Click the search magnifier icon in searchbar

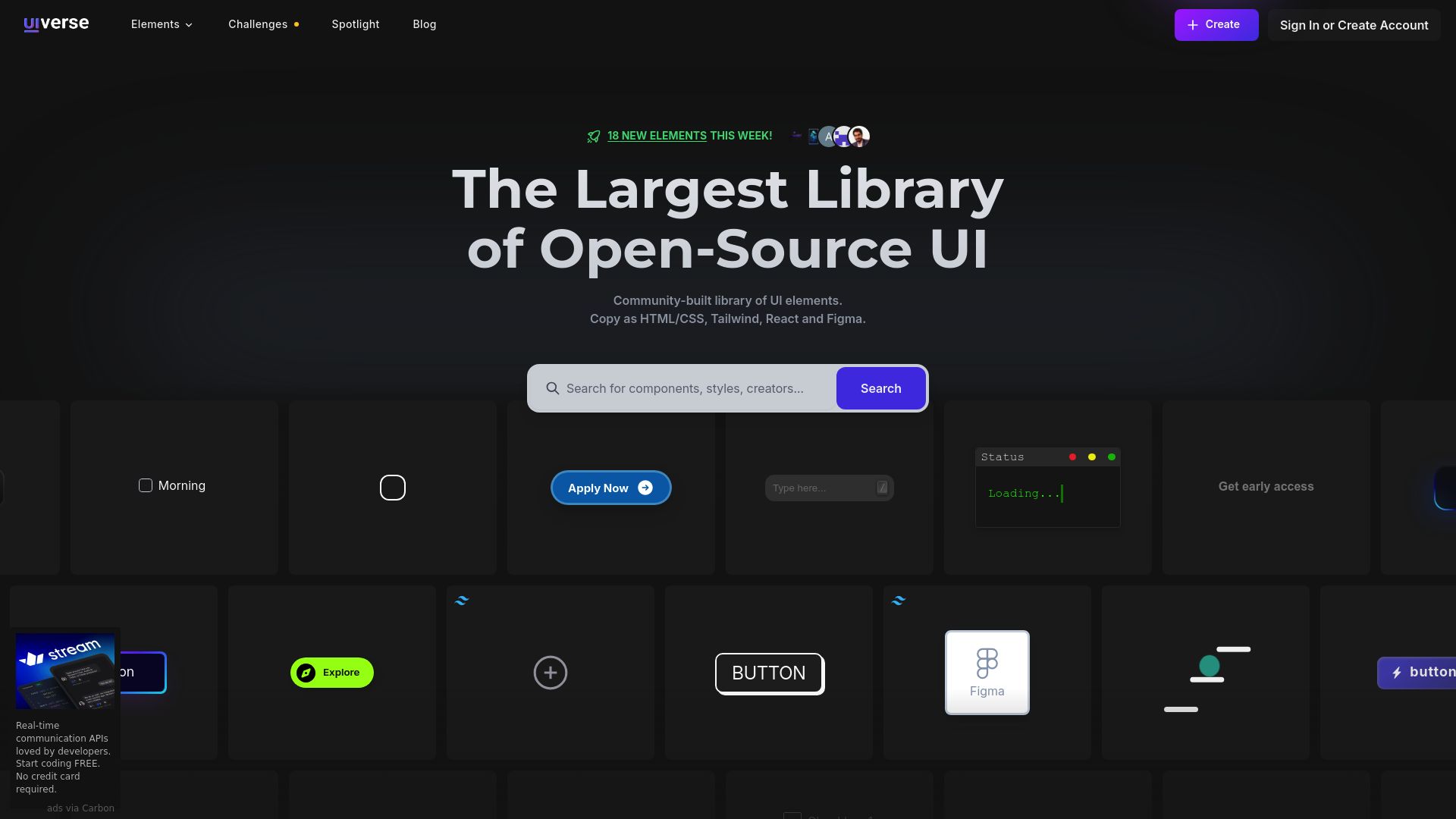point(553,389)
